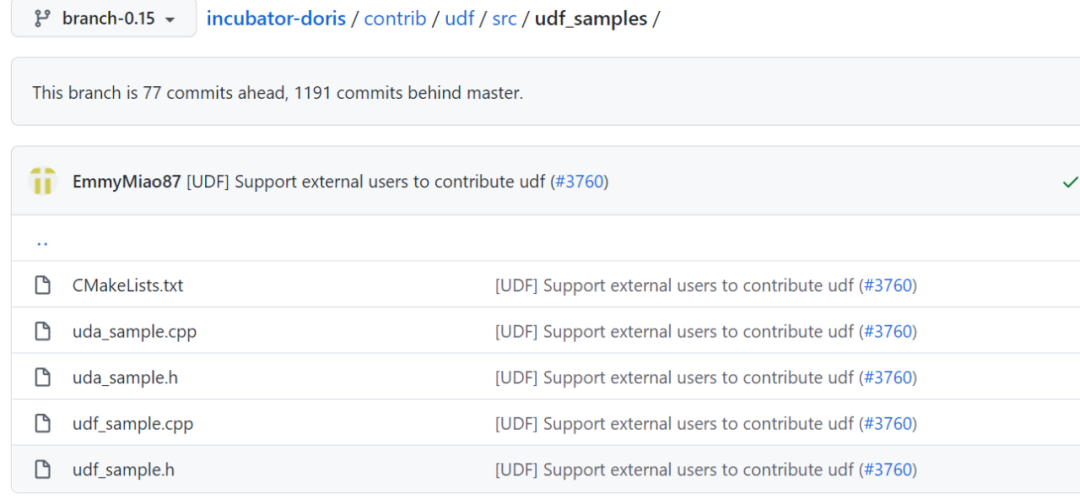This screenshot has width=1080, height=500.
Task: Navigate to udf folder in breadcrumb
Action: tap(459, 19)
